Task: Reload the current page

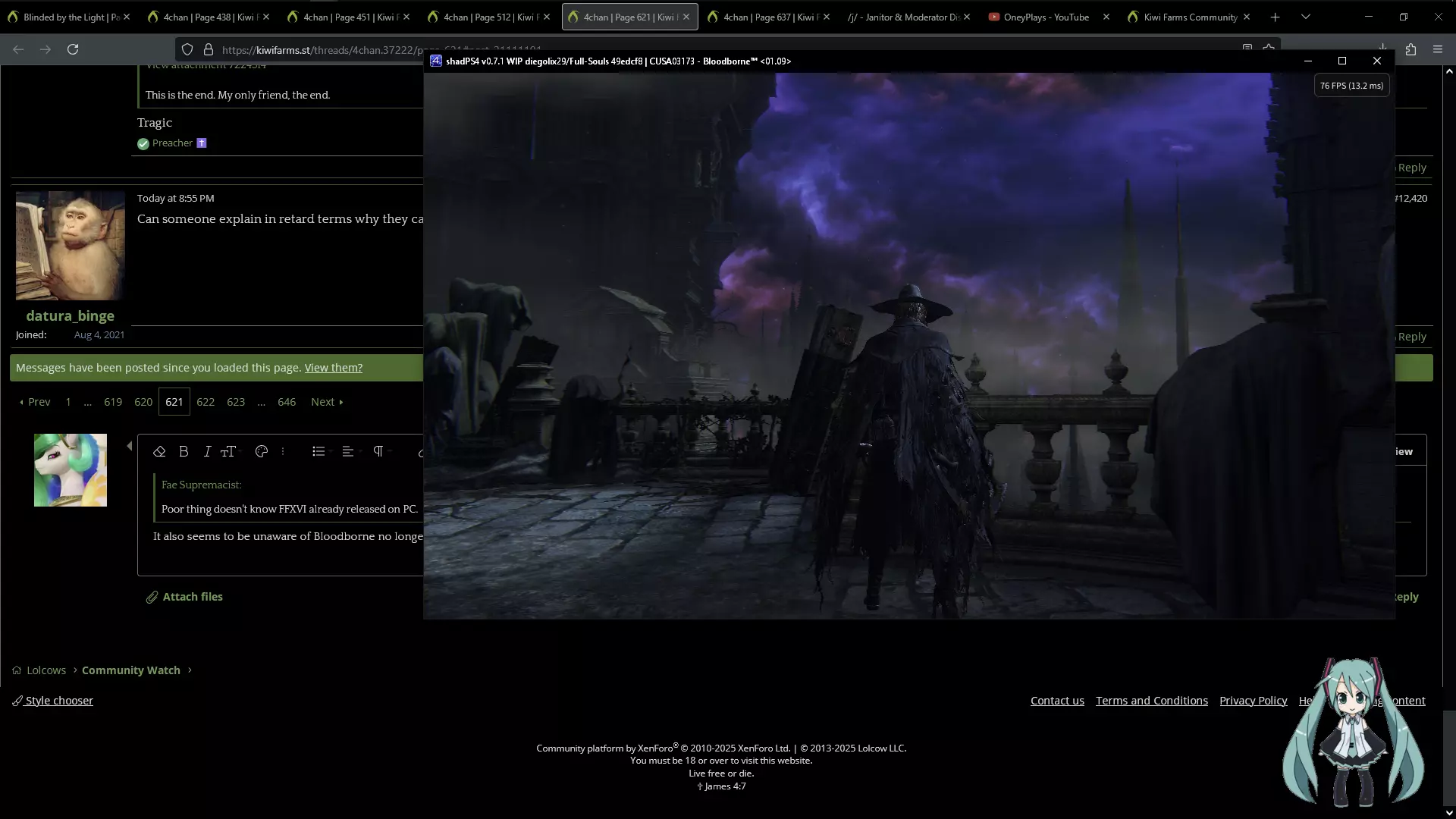Action: click(x=73, y=49)
